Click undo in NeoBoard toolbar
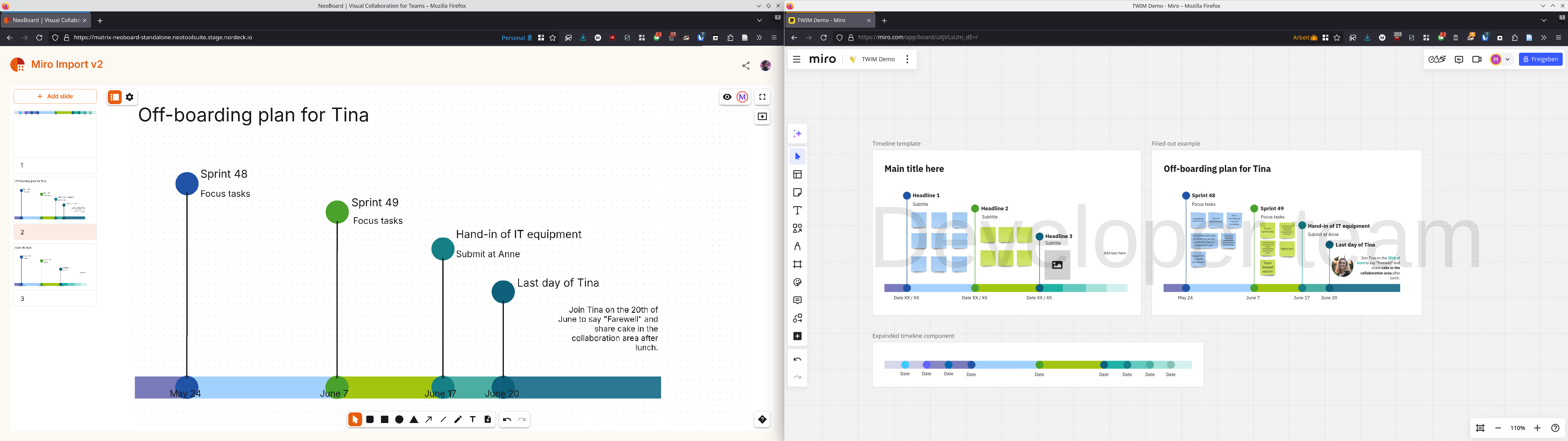 507,420
